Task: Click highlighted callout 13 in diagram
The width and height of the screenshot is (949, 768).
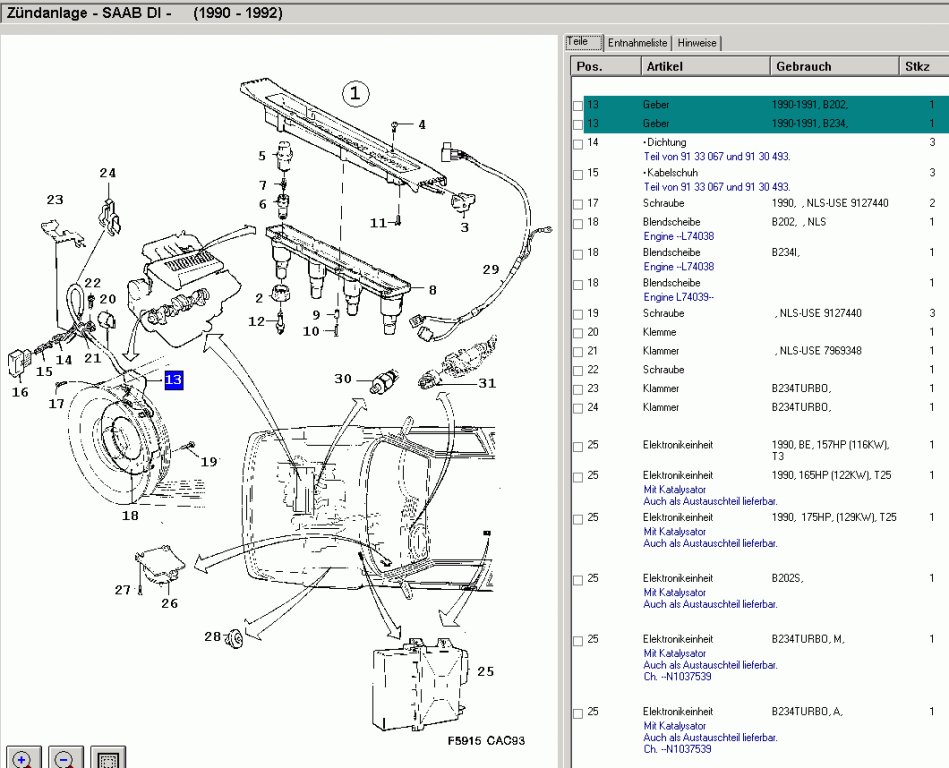Action: tap(174, 379)
